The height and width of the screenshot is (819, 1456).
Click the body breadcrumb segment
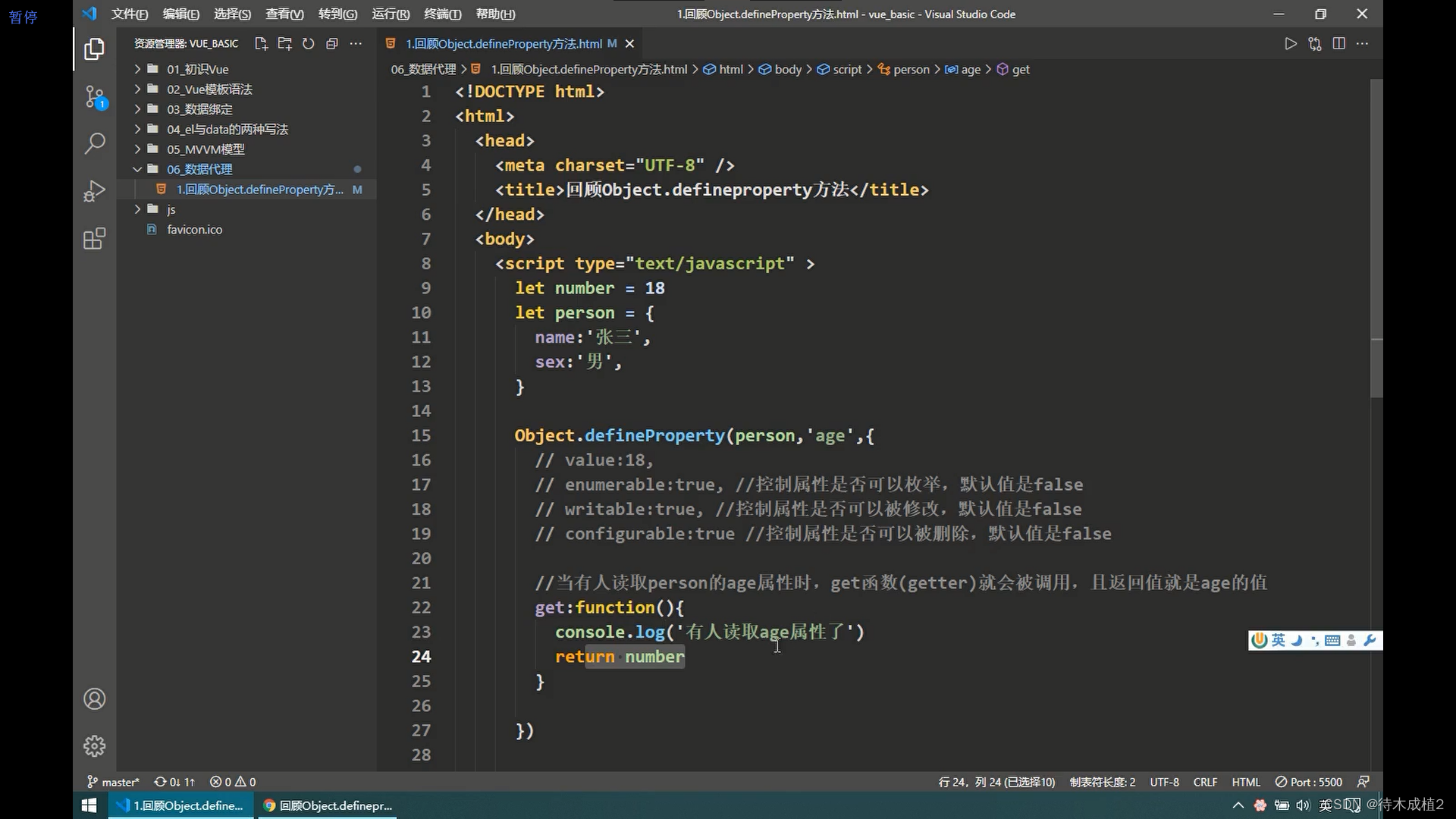point(780,70)
